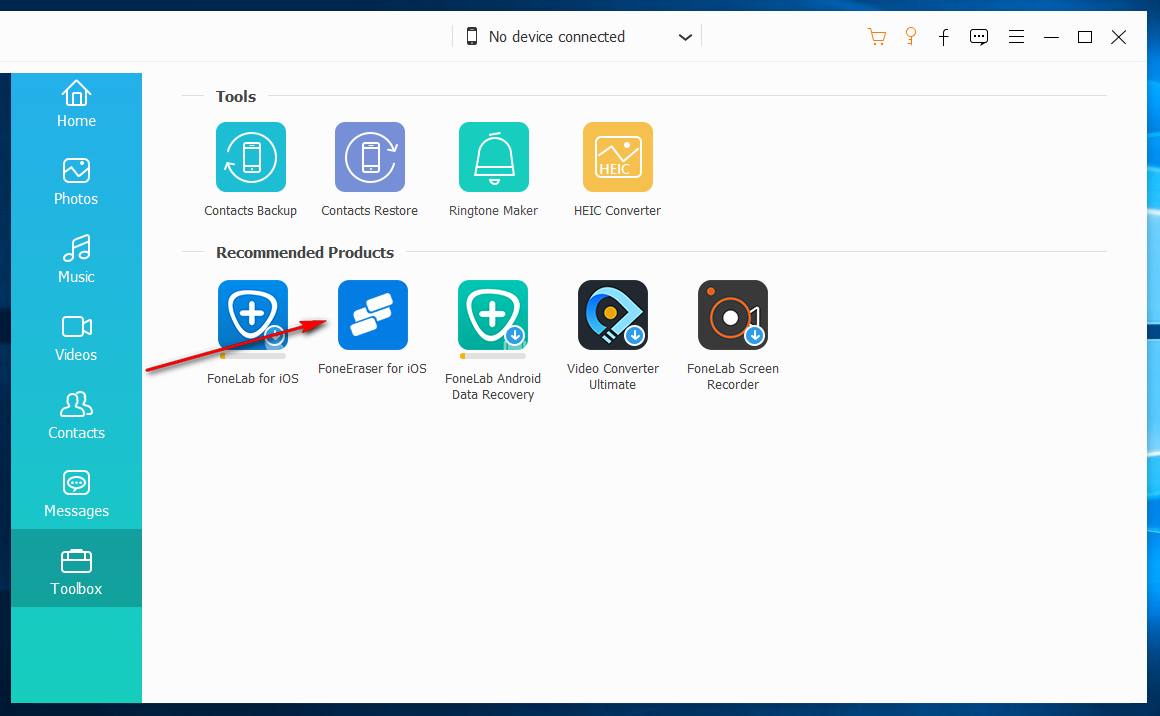The width and height of the screenshot is (1160, 716).
Task: Open the Music section
Action: pos(76,260)
